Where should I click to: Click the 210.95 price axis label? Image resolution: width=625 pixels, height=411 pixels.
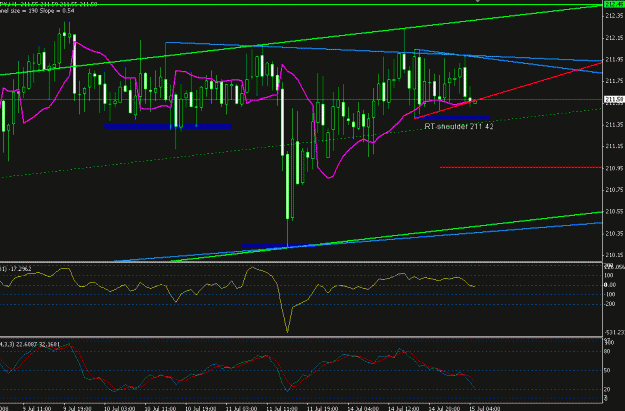[x=614, y=168]
